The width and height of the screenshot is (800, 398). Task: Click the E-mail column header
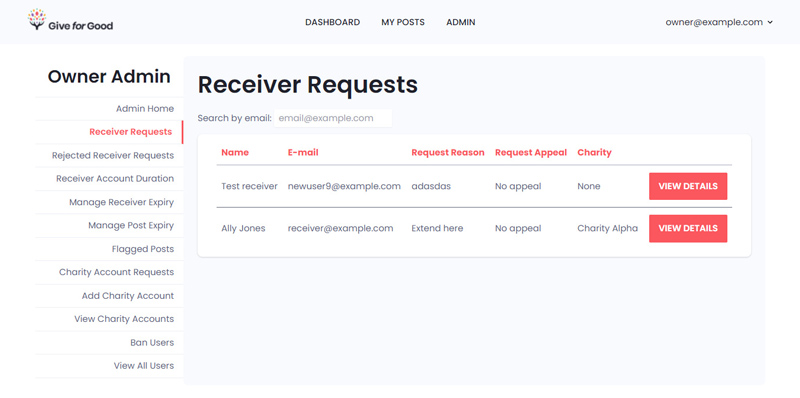coord(303,152)
